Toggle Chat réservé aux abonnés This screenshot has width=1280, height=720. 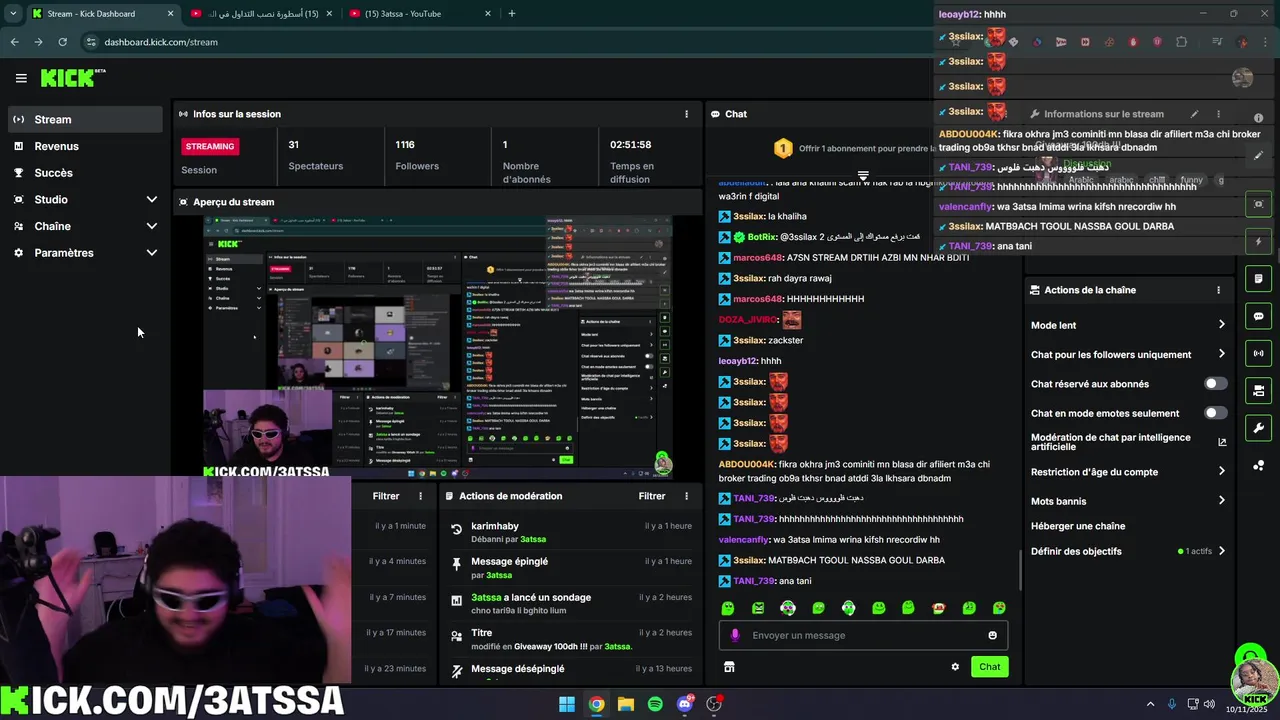click(x=1215, y=384)
